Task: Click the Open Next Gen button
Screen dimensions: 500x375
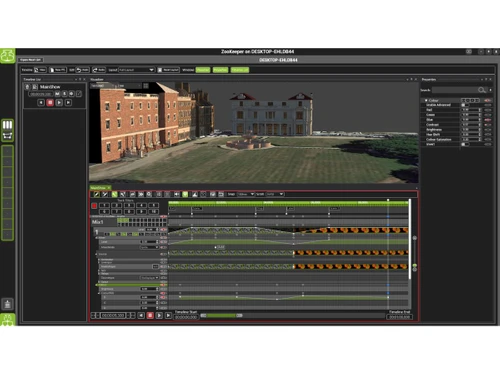Action: (30, 60)
